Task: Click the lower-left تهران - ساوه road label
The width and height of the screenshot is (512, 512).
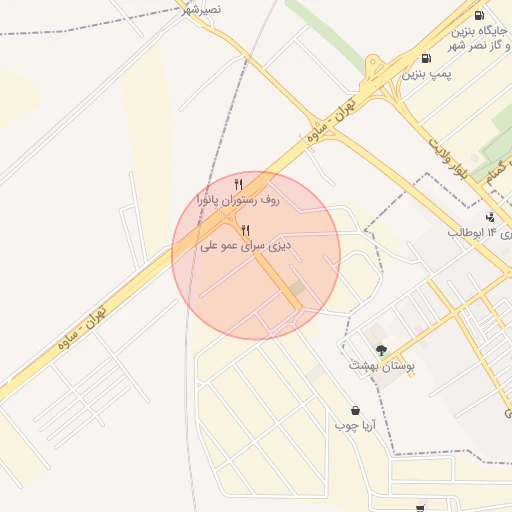Action: pyautogui.click(x=82, y=327)
